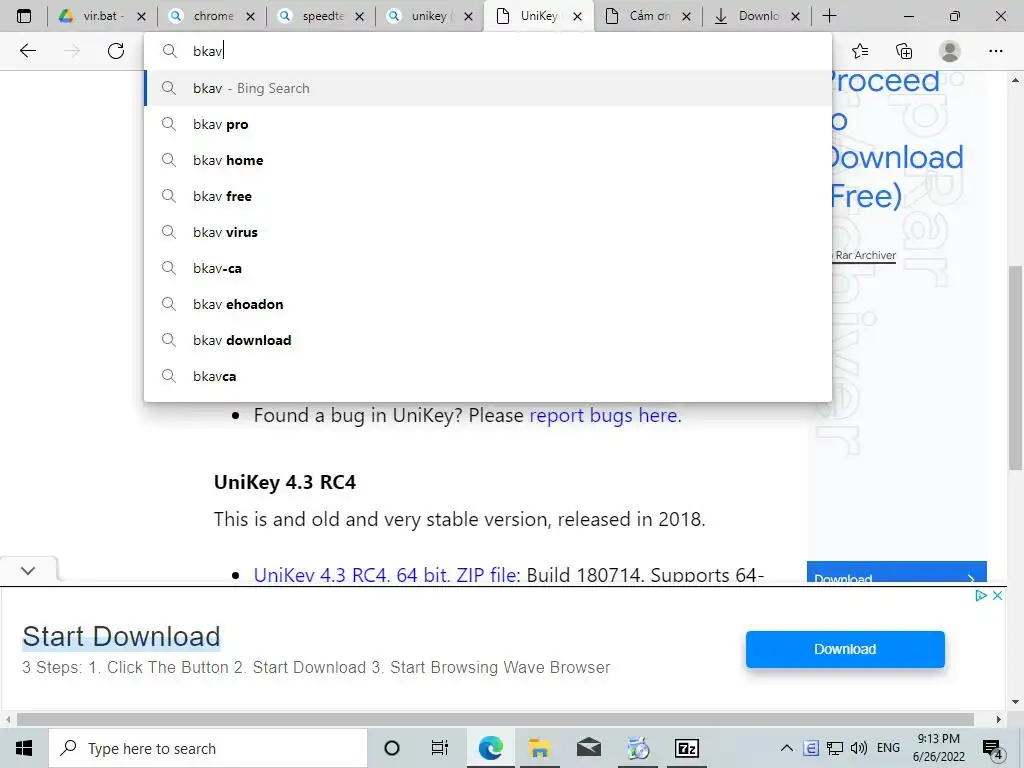This screenshot has height=768, width=1024.
Task: Click Microsoft Edge taskbar icon
Action: (490, 748)
